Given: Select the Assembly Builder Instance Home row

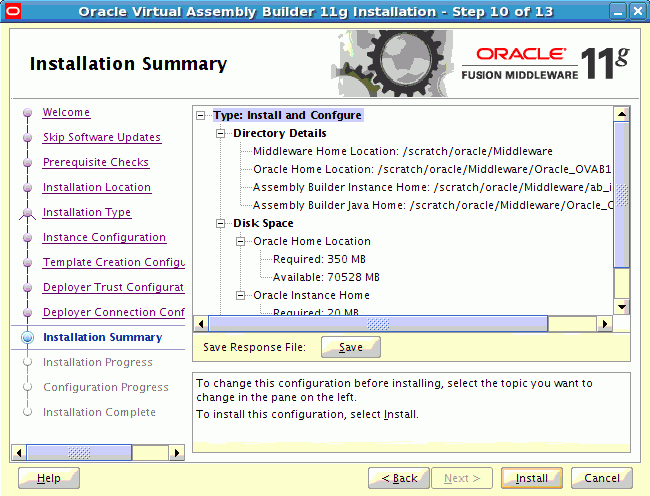Looking at the screenshot, I should [432, 187].
